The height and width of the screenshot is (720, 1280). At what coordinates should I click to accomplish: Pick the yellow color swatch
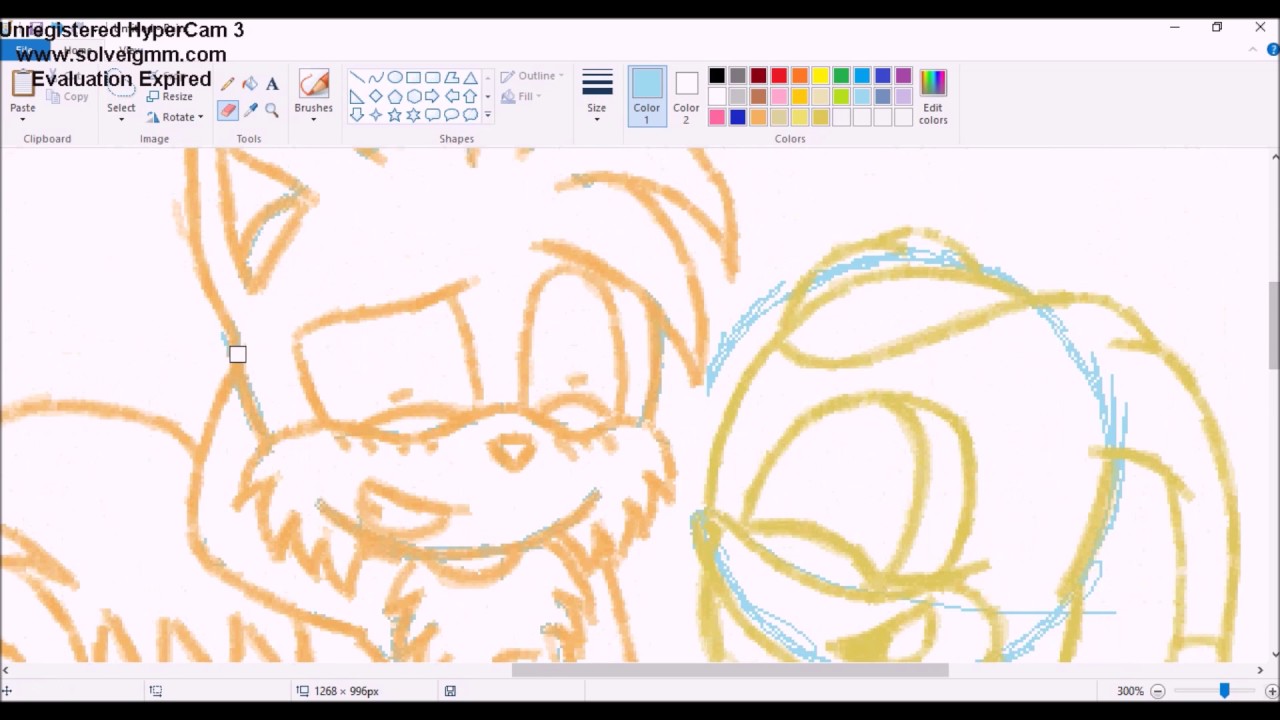[821, 76]
